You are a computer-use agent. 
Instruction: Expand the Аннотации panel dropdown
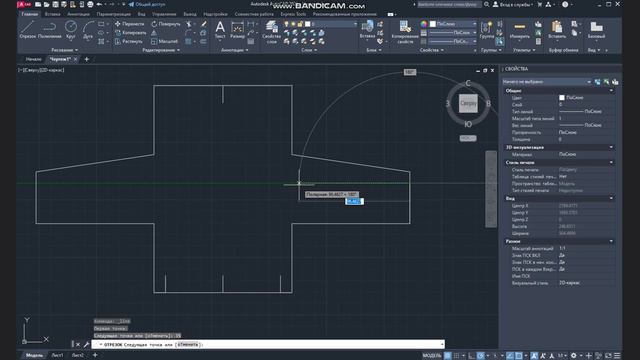pos(234,50)
